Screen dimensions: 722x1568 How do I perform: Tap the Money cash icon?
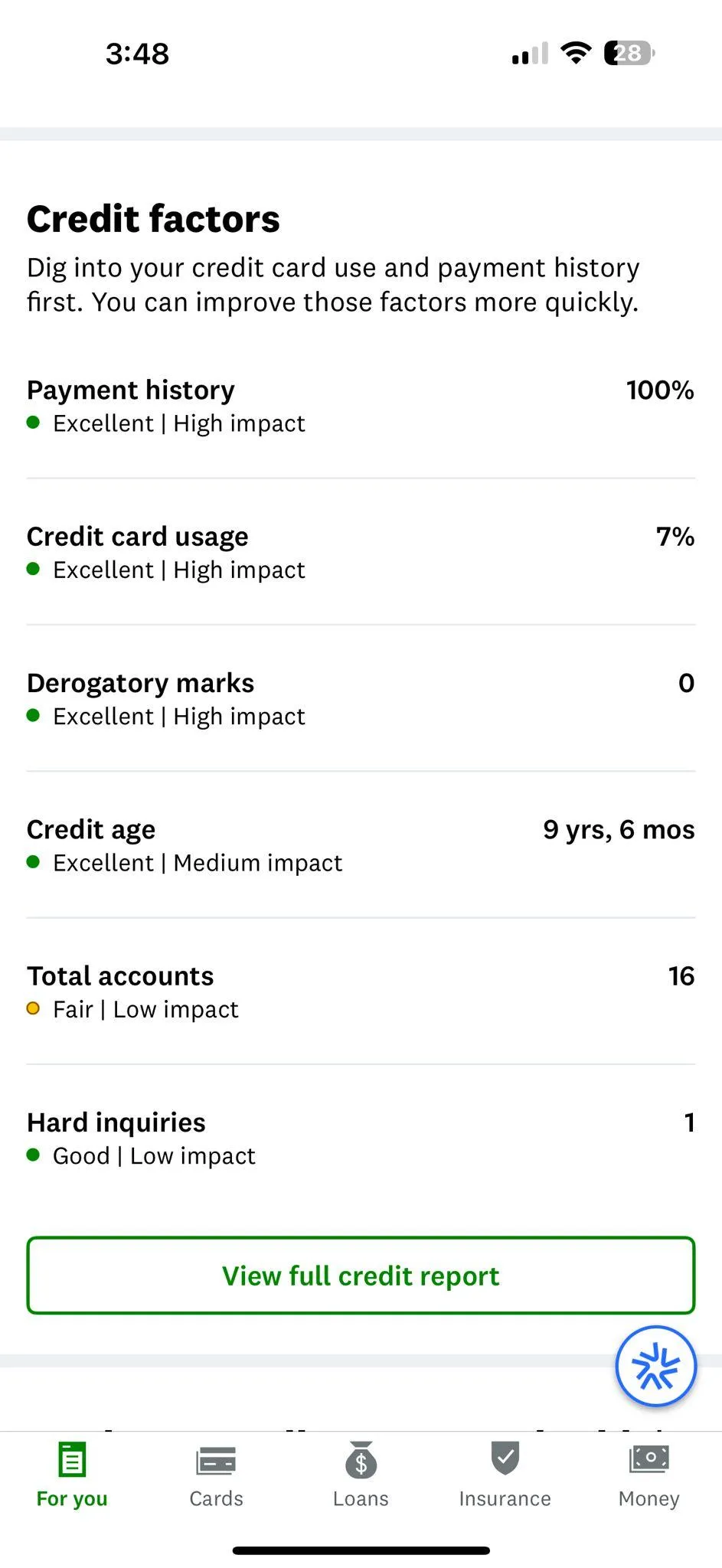tap(648, 1459)
